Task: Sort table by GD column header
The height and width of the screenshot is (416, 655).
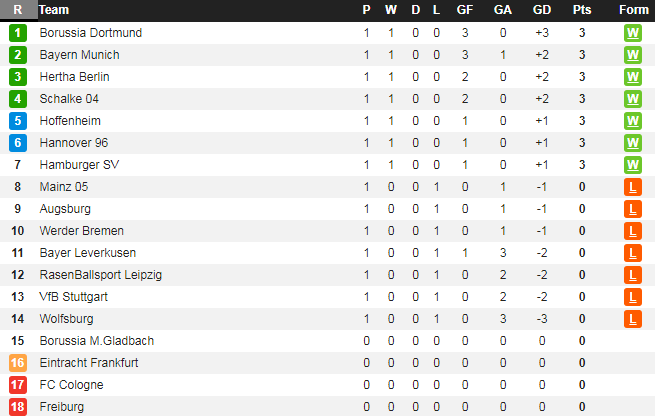Action: pos(542,10)
